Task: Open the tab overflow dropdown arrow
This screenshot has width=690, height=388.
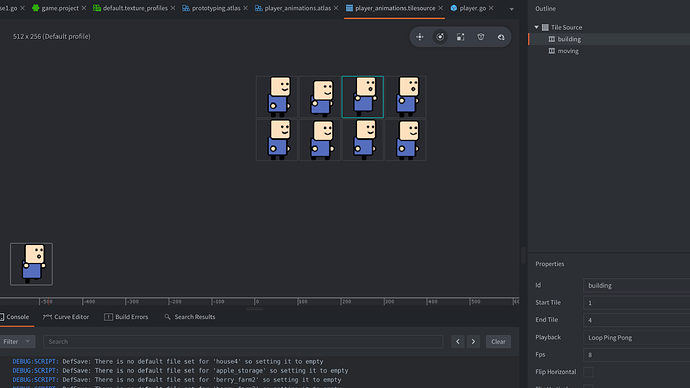Action: pos(511,9)
